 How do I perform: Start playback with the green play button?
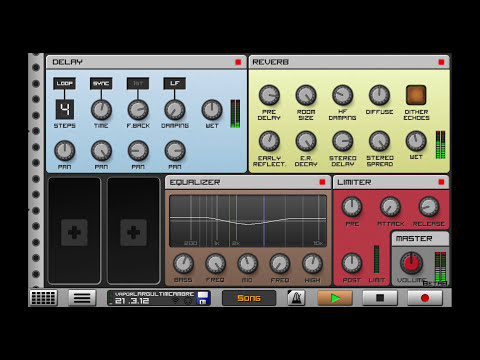[x=335, y=298]
